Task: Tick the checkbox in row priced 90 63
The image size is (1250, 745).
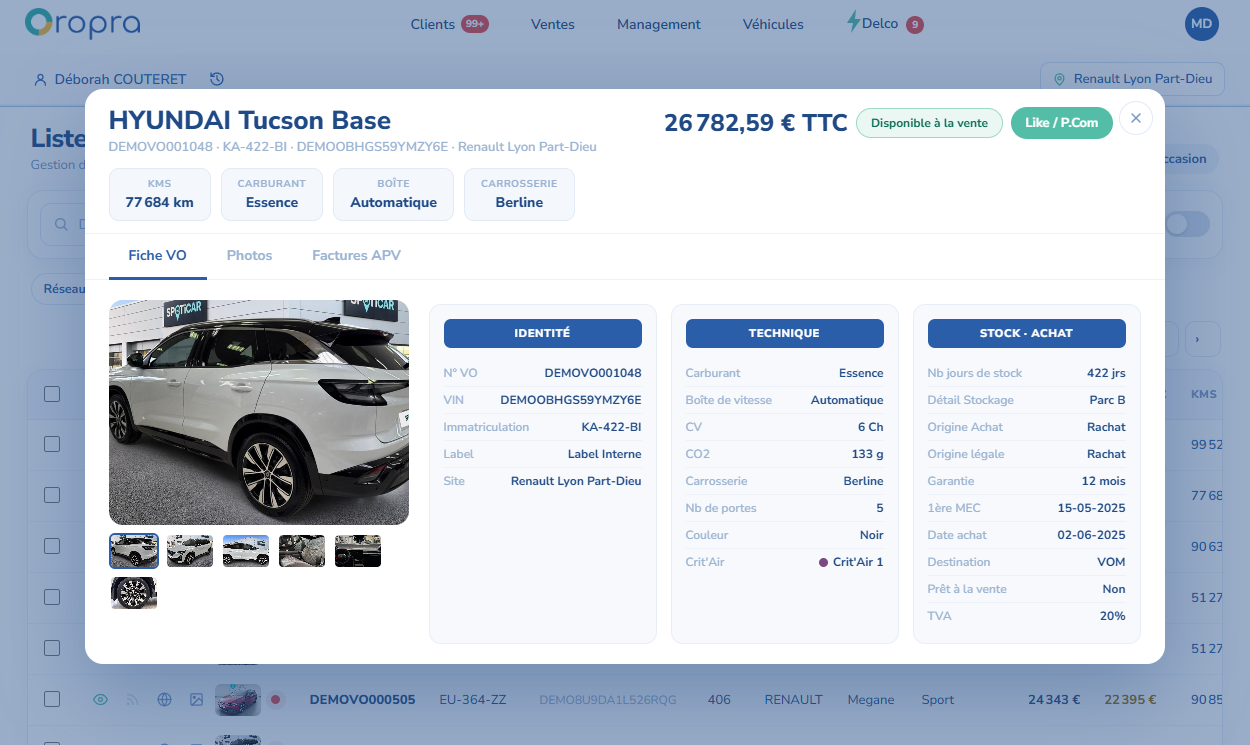Action: pyautogui.click(x=52, y=546)
